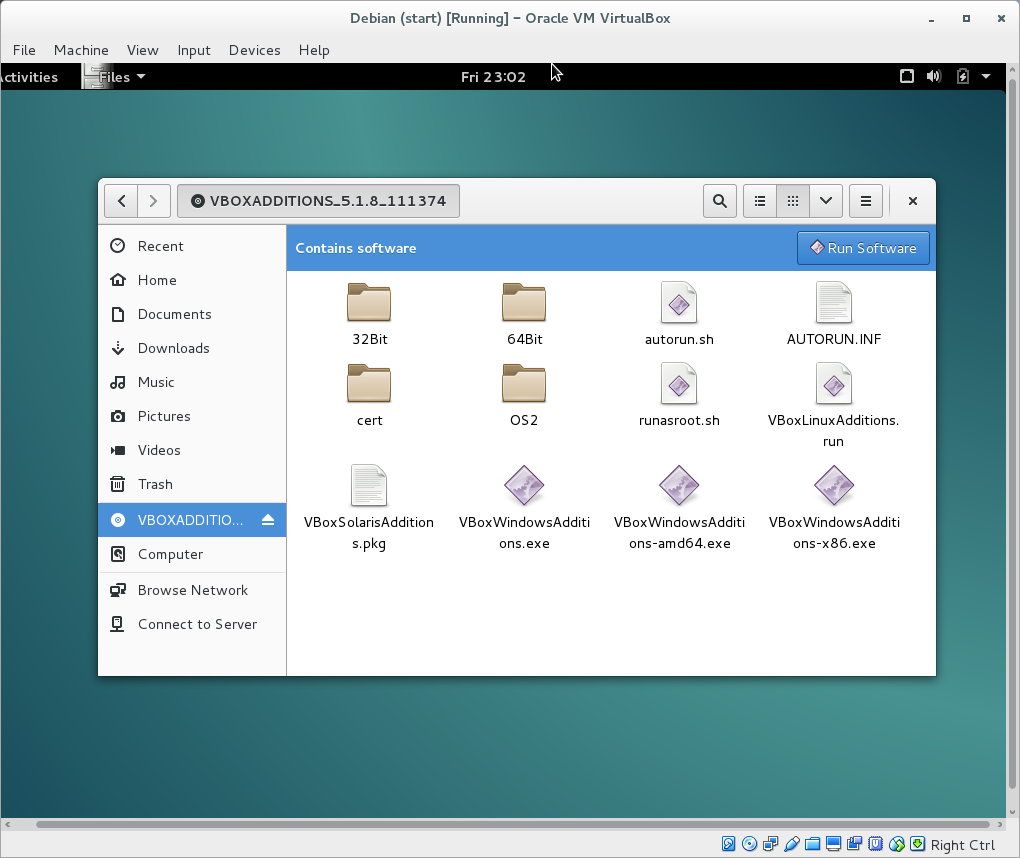Open the VirtualBox File menu
Viewport: 1020px width, 858px height.
(x=24, y=50)
